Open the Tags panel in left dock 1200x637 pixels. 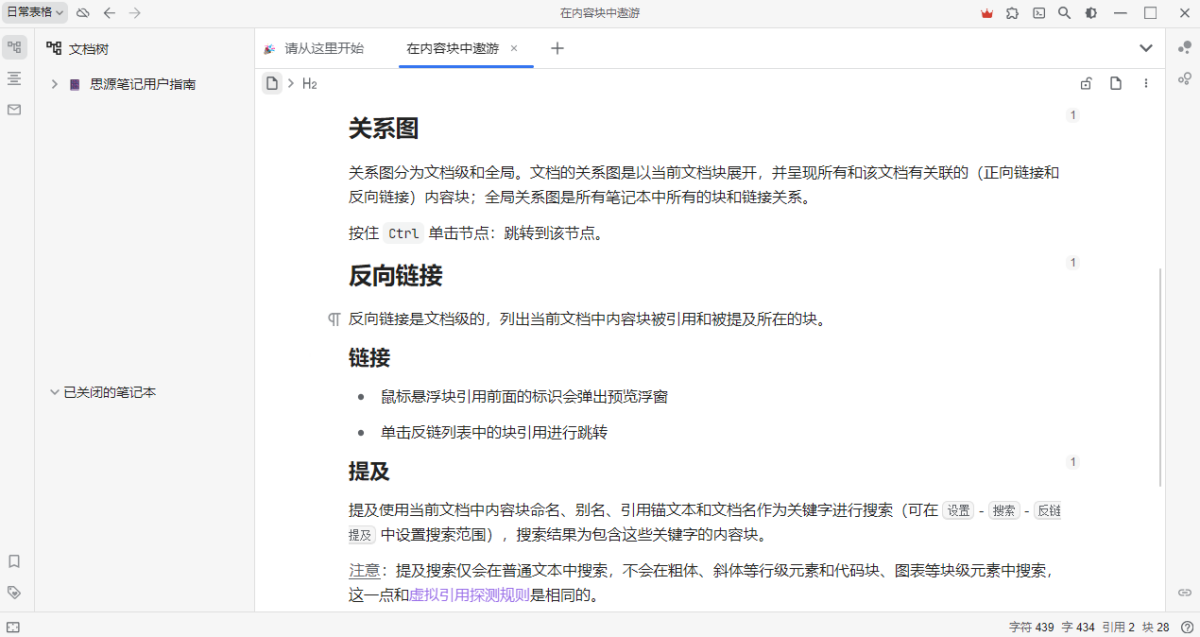tap(14, 592)
